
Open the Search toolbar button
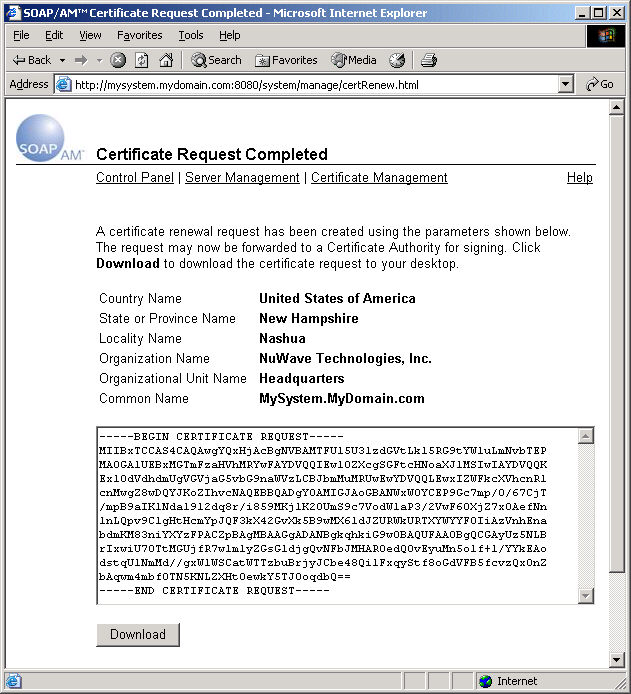(x=216, y=60)
